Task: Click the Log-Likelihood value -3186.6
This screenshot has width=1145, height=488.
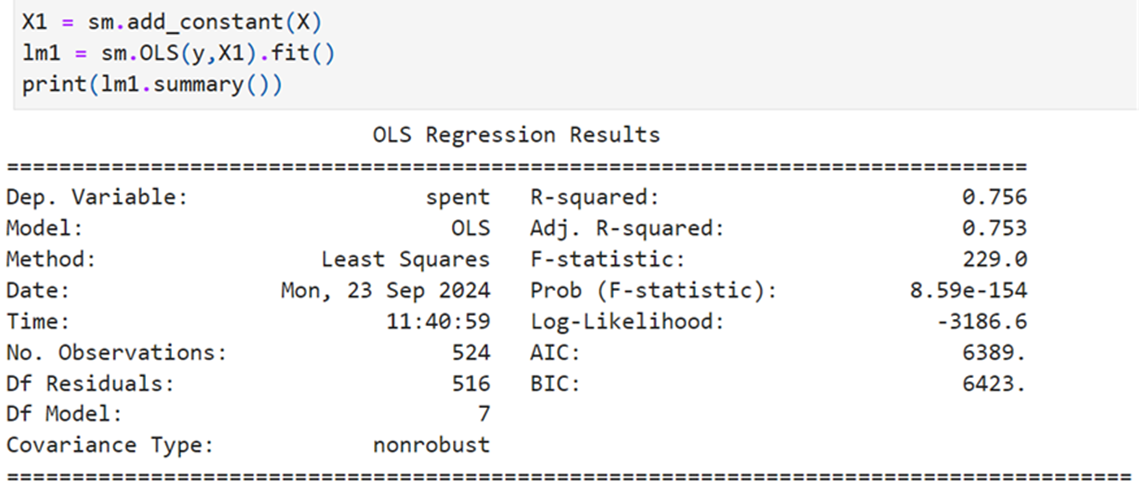Action: 981,321
